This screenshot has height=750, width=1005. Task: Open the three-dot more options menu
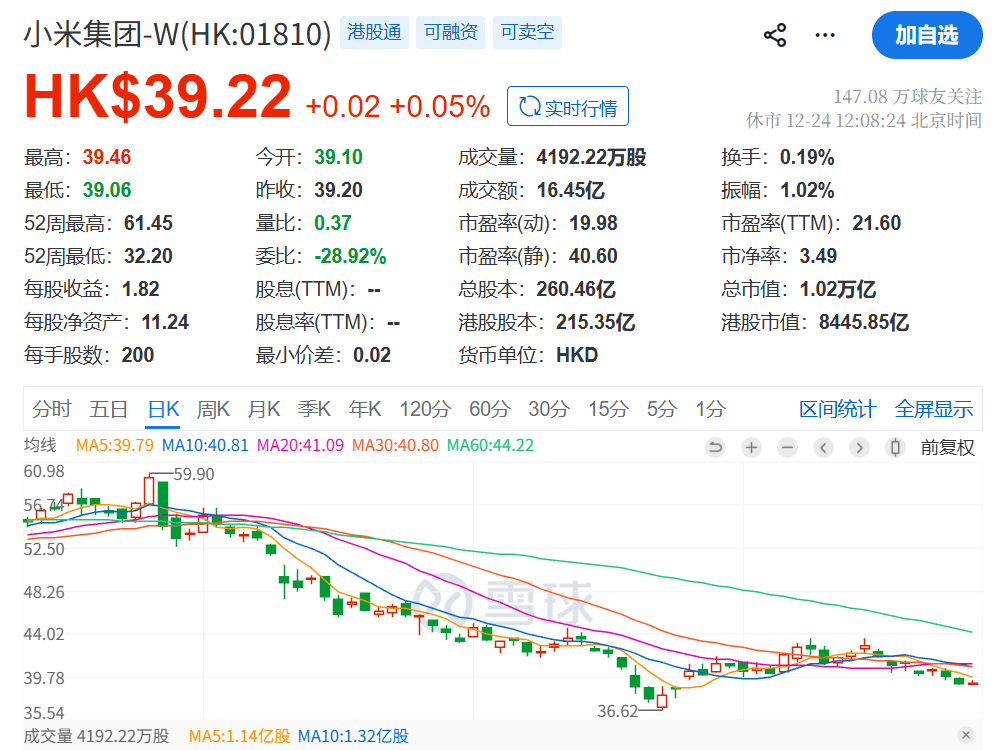[825, 36]
